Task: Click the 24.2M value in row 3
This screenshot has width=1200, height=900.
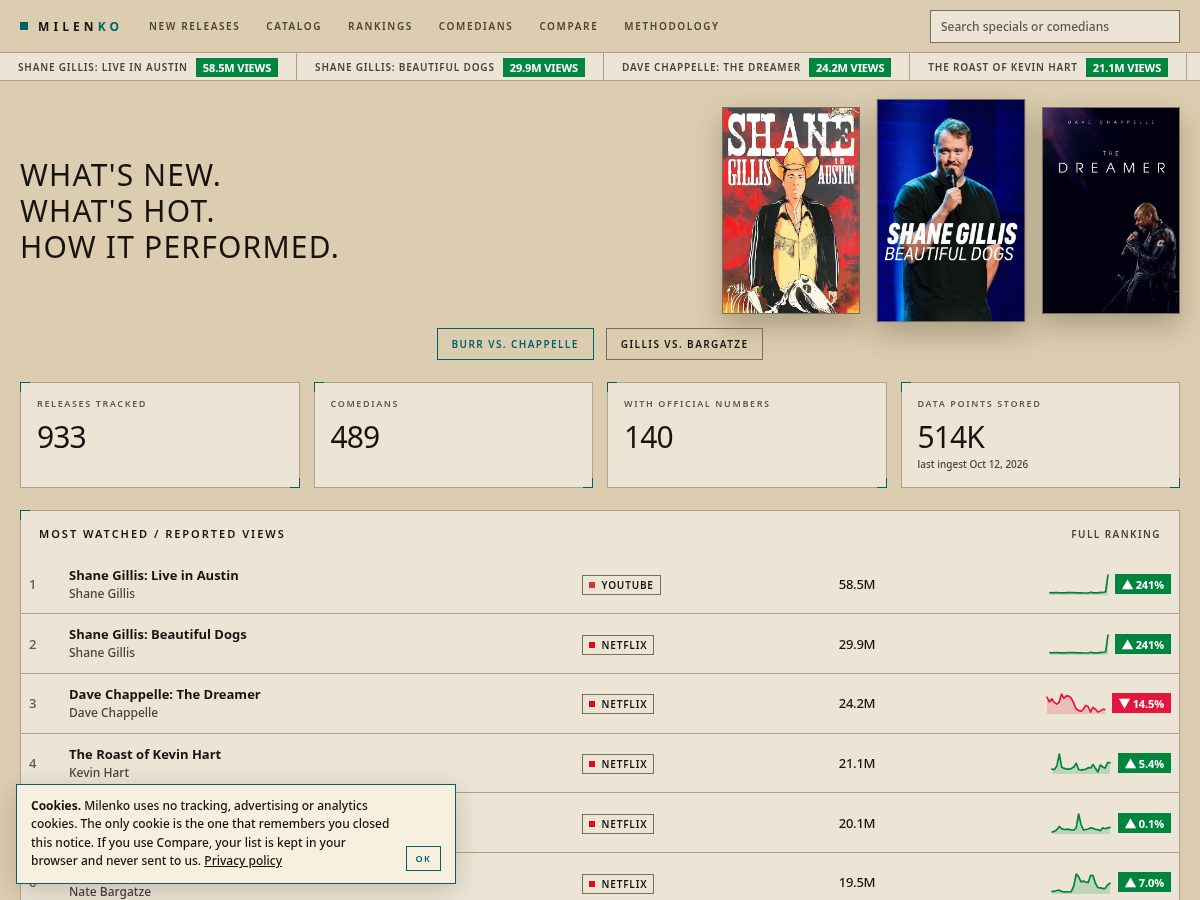Action: (x=857, y=704)
